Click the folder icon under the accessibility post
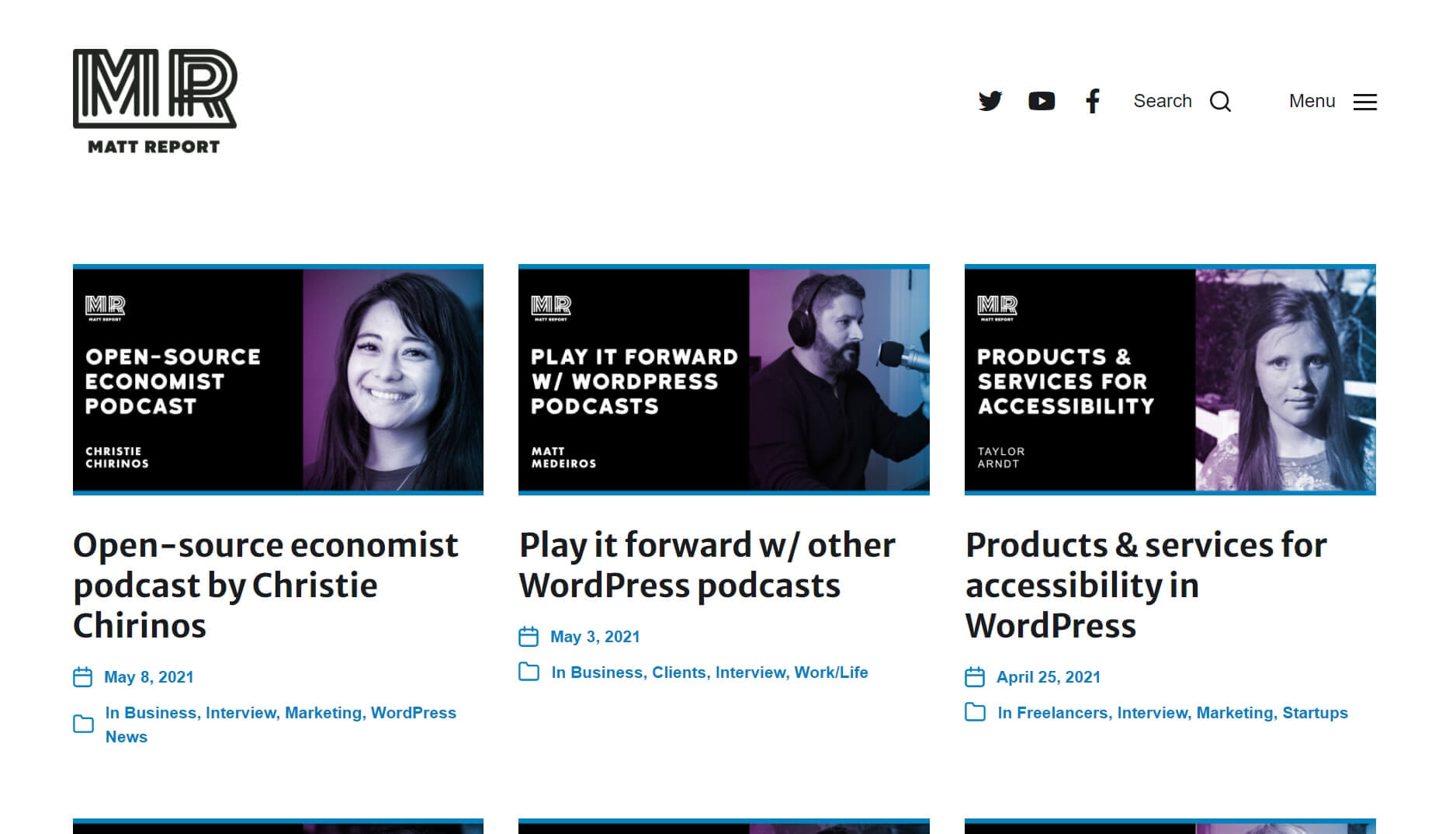The height and width of the screenshot is (834, 1456). [x=975, y=711]
